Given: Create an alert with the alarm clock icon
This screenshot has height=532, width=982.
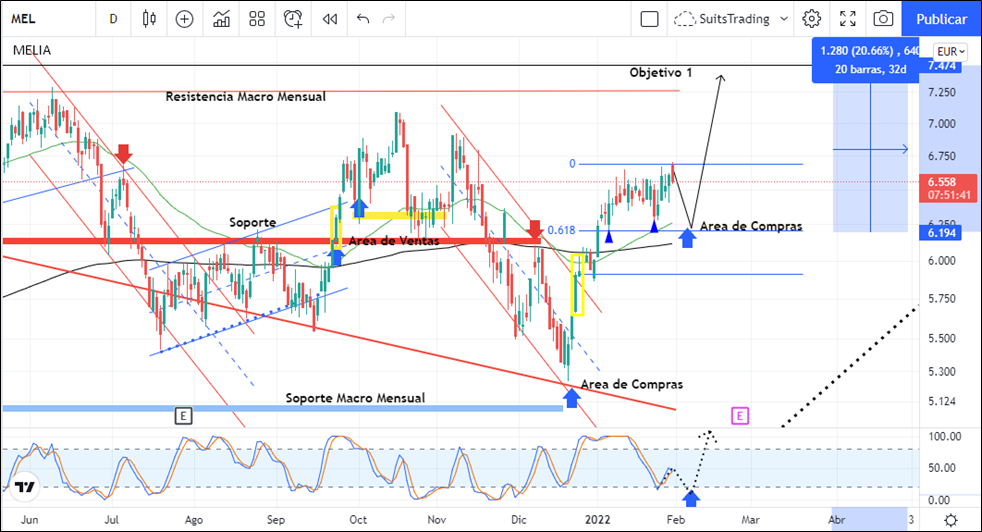Looking at the screenshot, I should click(293, 18).
